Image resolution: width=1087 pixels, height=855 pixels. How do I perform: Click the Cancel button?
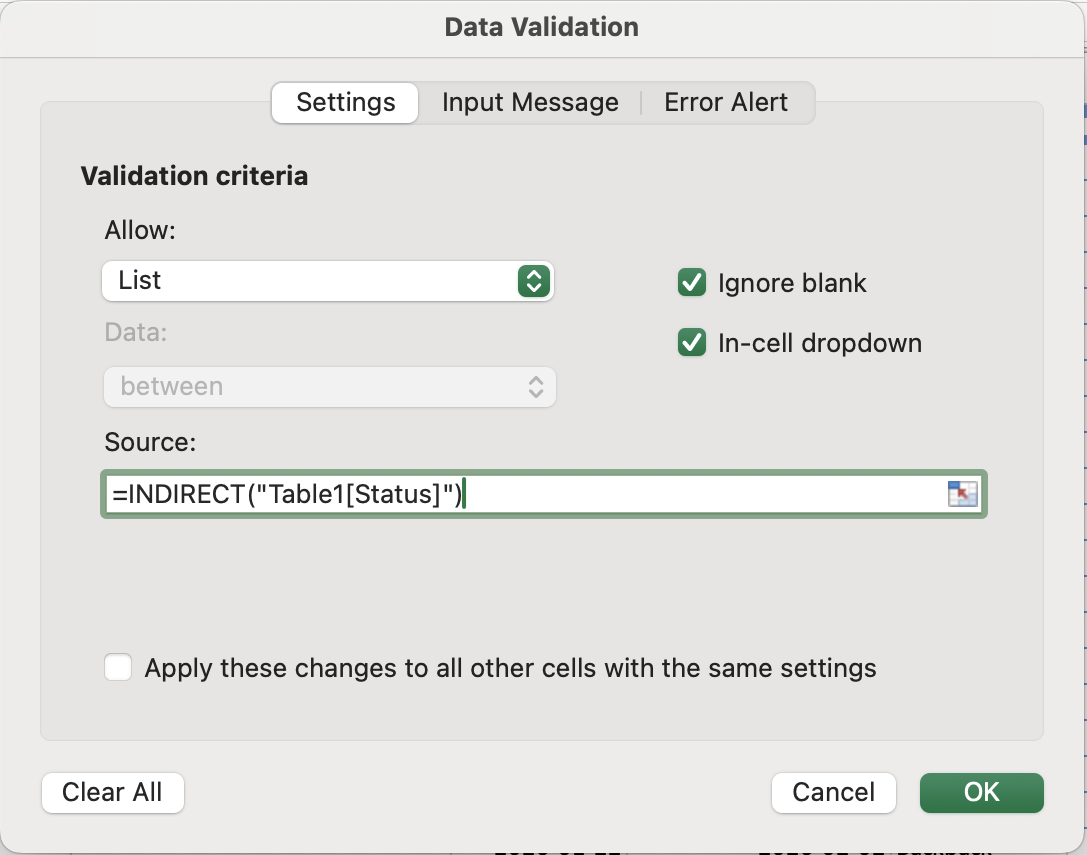pyautogui.click(x=833, y=792)
